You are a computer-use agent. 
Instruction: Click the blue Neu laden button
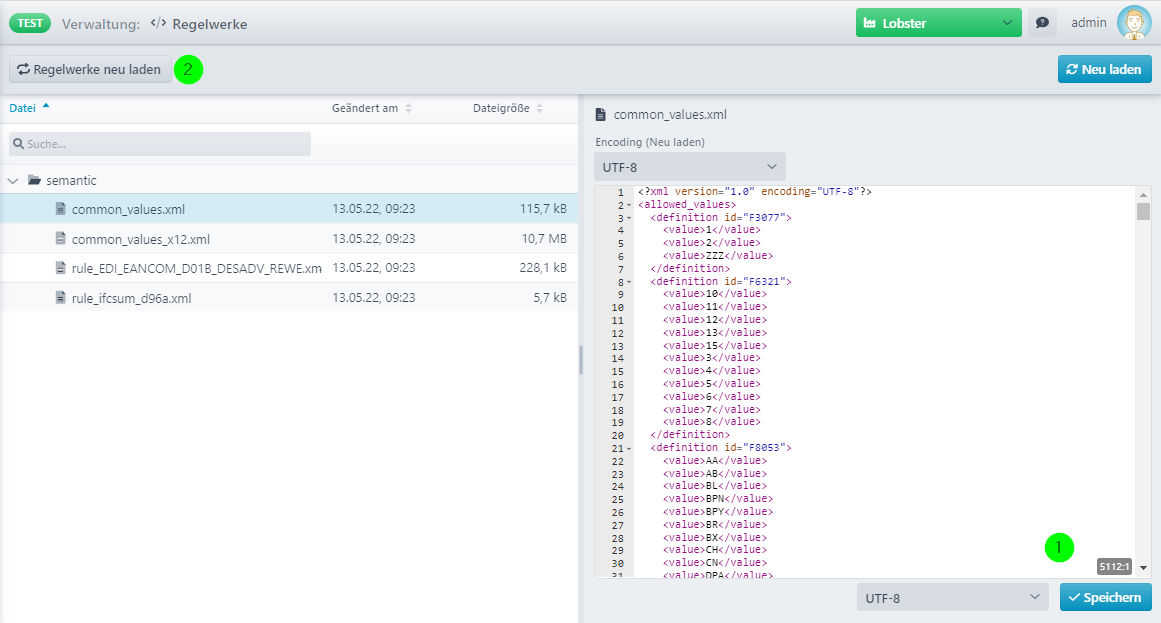tap(1105, 69)
